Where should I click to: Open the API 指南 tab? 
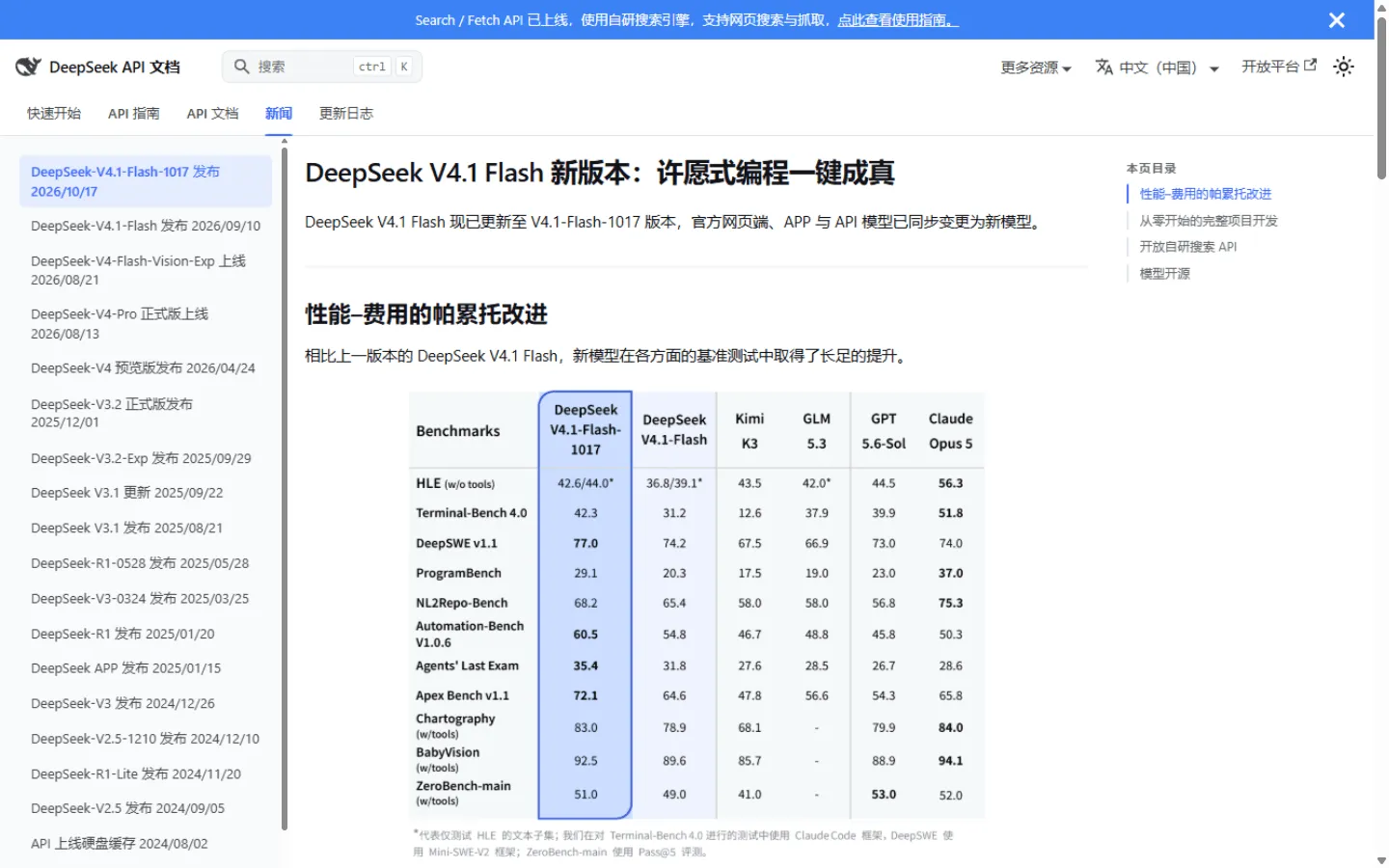tap(134, 113)
